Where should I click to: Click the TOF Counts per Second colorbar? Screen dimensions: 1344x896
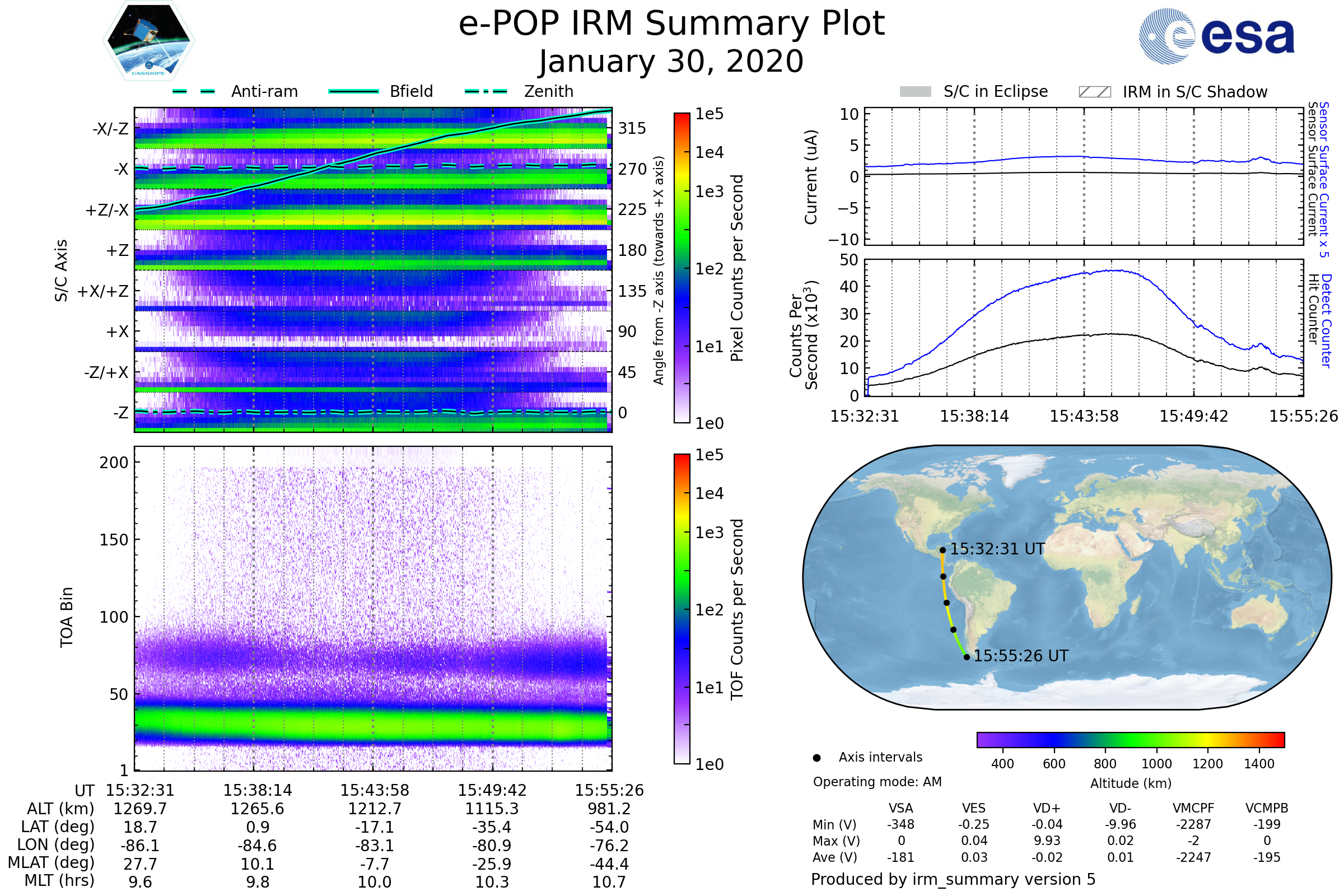click(x=682, y=609)
